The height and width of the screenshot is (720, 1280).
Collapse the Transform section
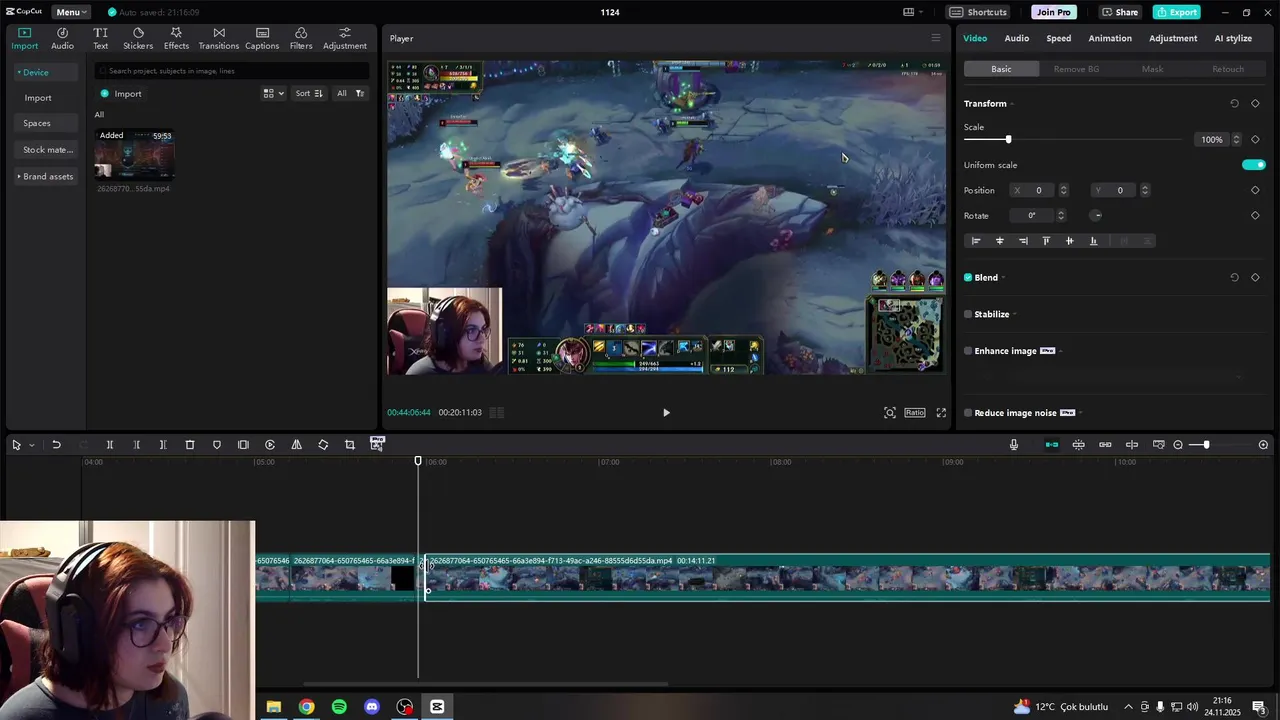(1012, 104)
